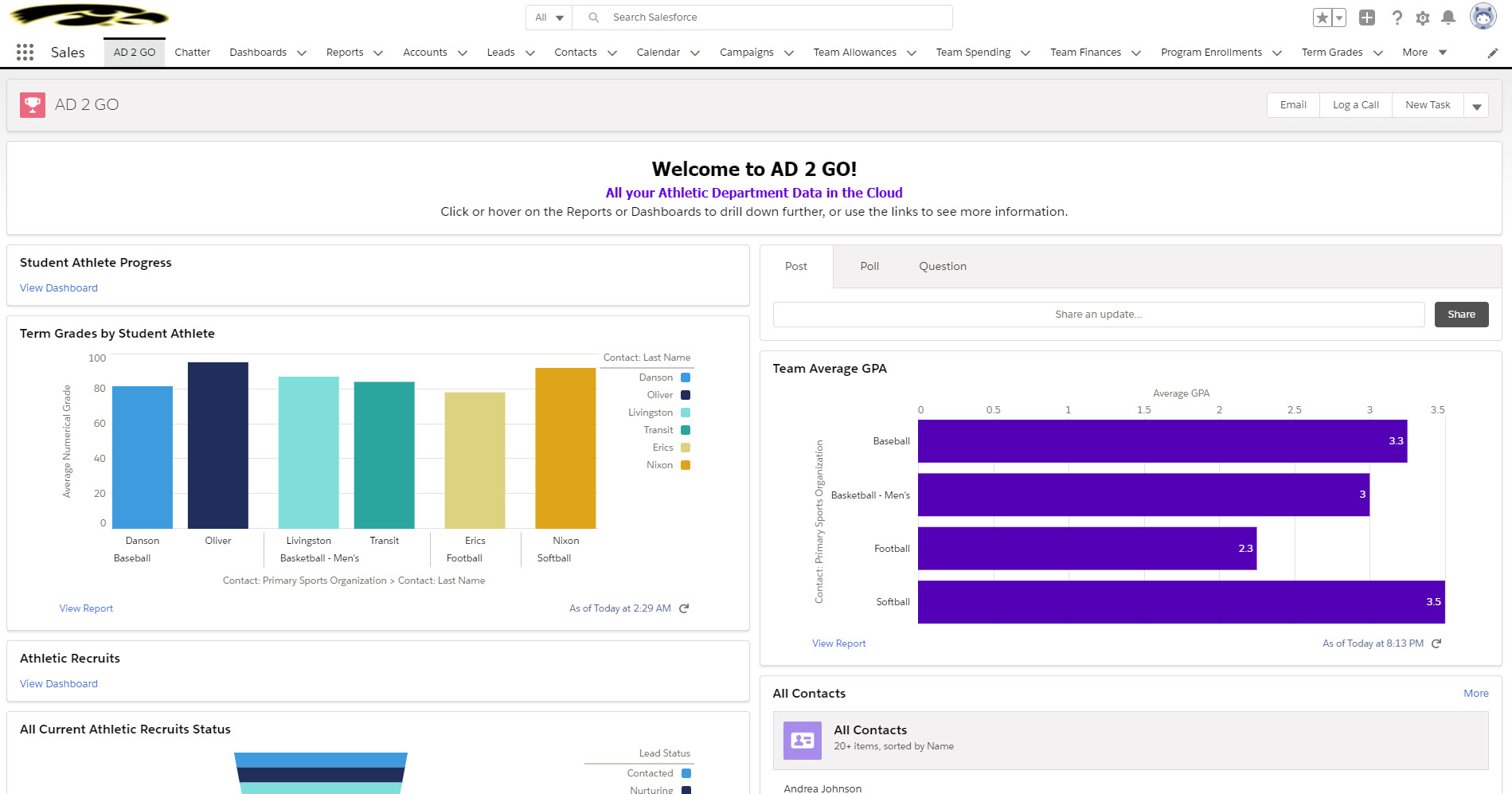The width and height of the screenshot is (1512, 794).
Task: Expand the Team Allowances dropdown chevron
Action: [912, 53]
